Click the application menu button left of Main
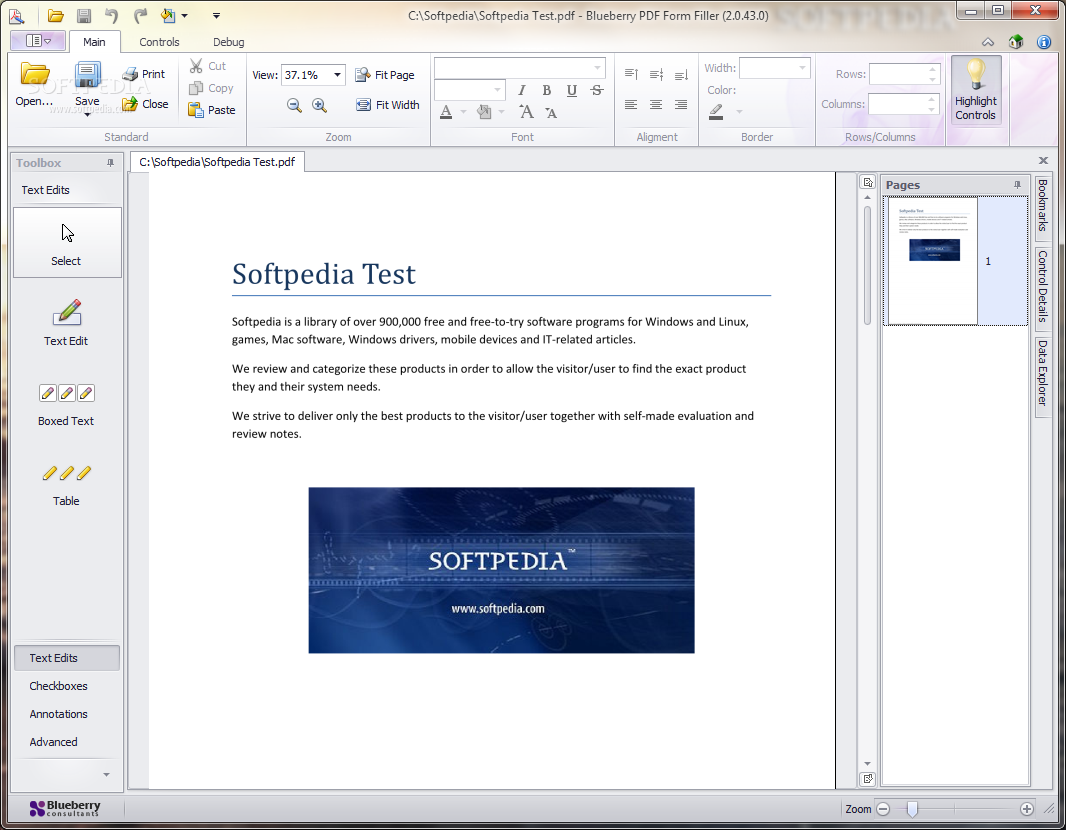Viewport: 1066px width, 830px height. point(37,41)
